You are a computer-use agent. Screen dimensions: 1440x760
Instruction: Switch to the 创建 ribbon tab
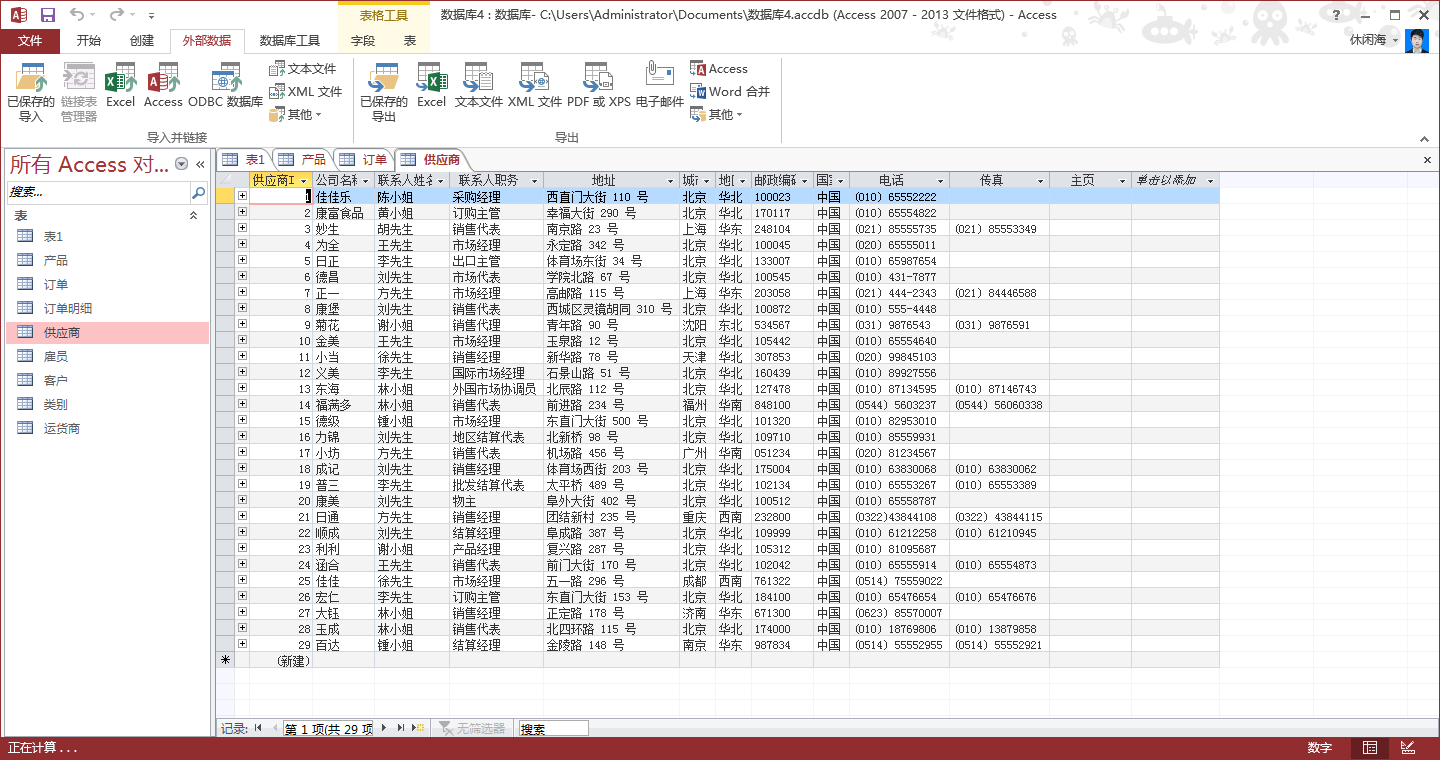click(142, 41)
